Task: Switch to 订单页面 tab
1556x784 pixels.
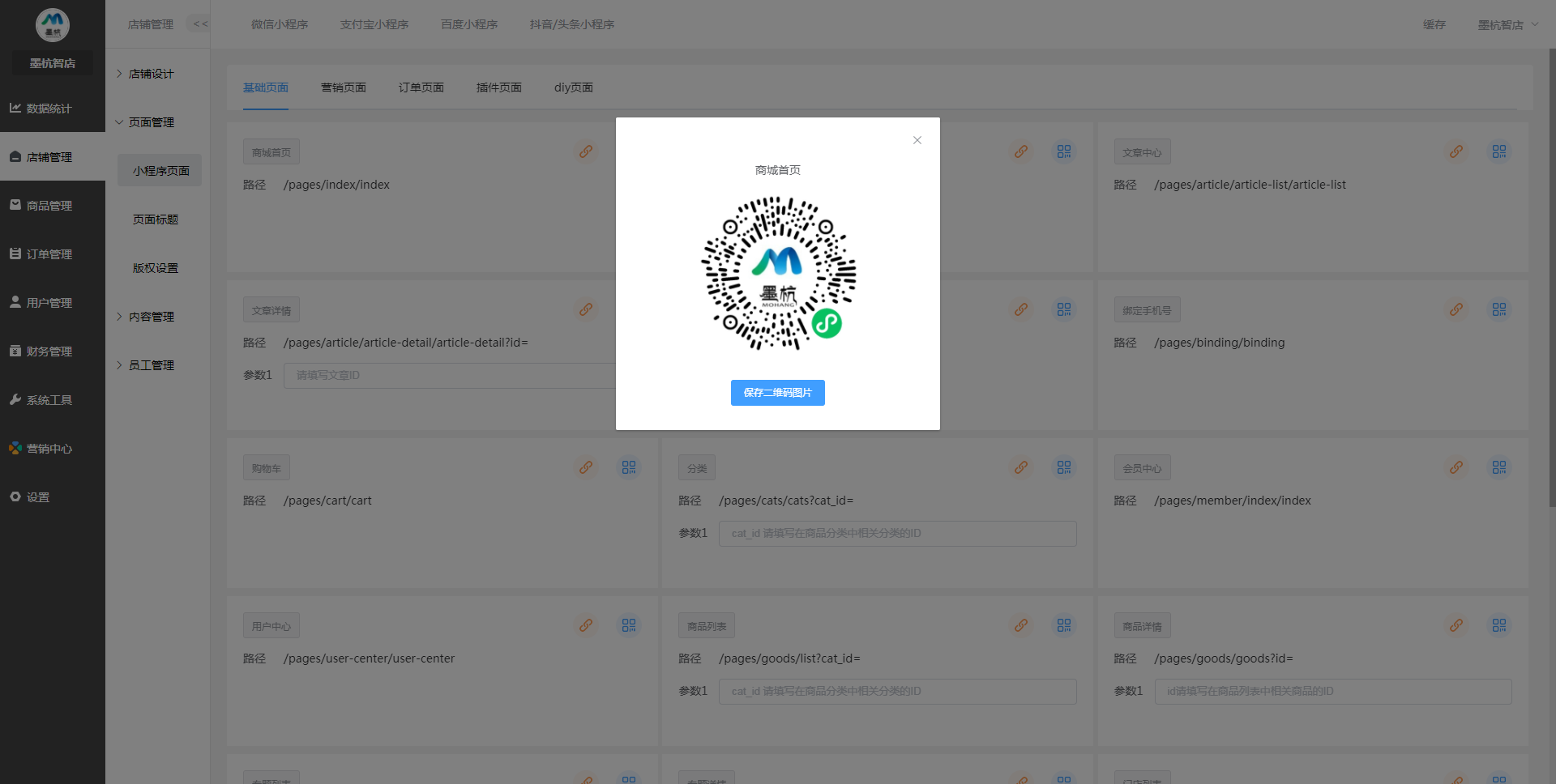Action: click(421, 87)
